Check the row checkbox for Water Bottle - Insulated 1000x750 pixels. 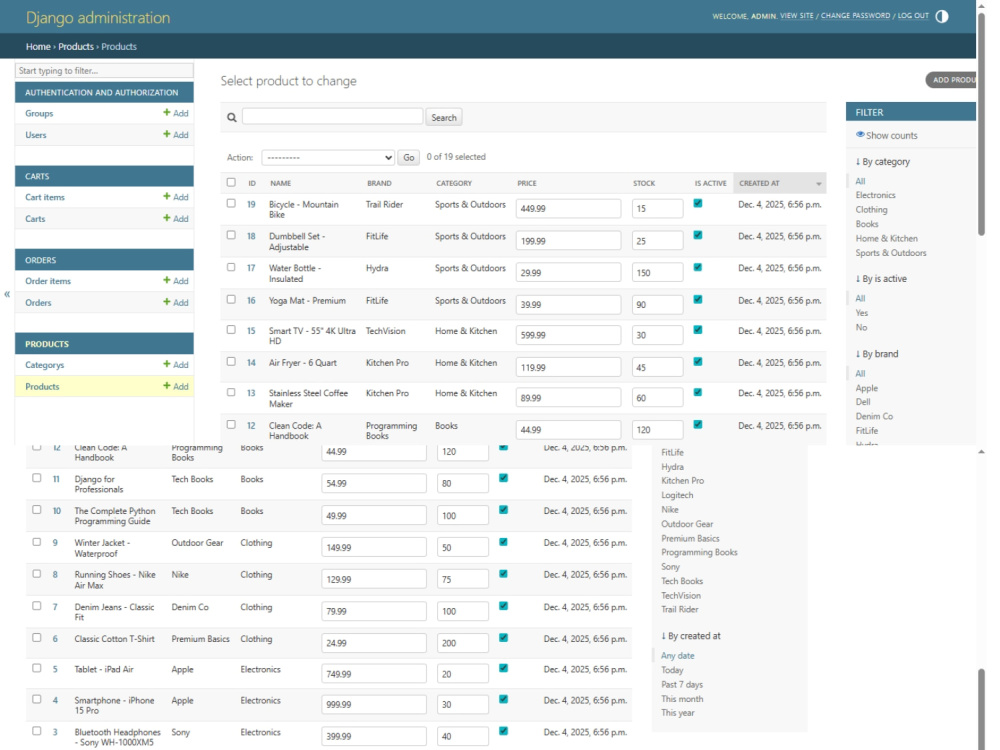pos(231,267)
